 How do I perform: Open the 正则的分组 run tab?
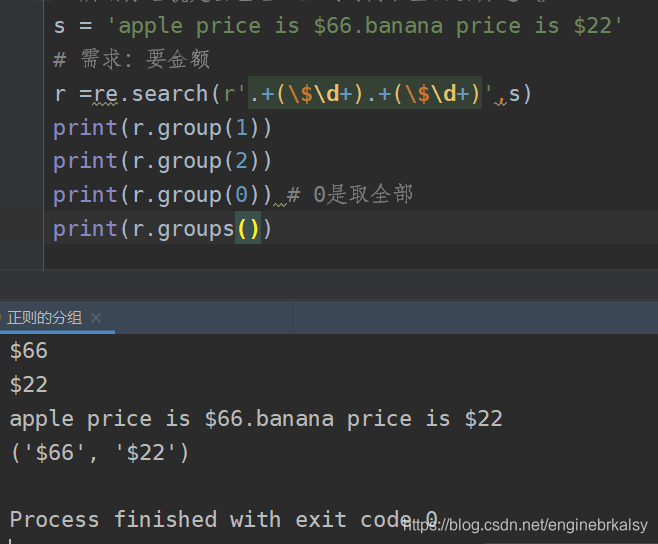44,318
